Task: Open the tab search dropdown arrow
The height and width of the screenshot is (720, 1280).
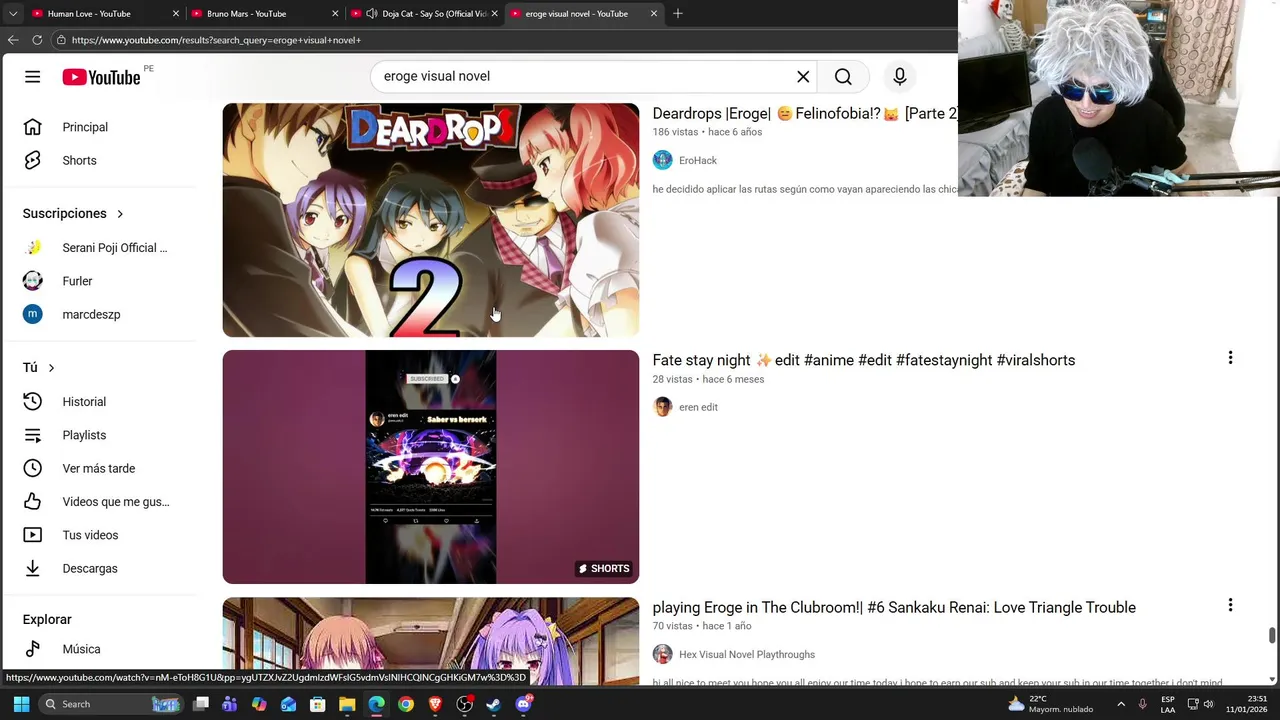Action: click(x=13, y=14)
